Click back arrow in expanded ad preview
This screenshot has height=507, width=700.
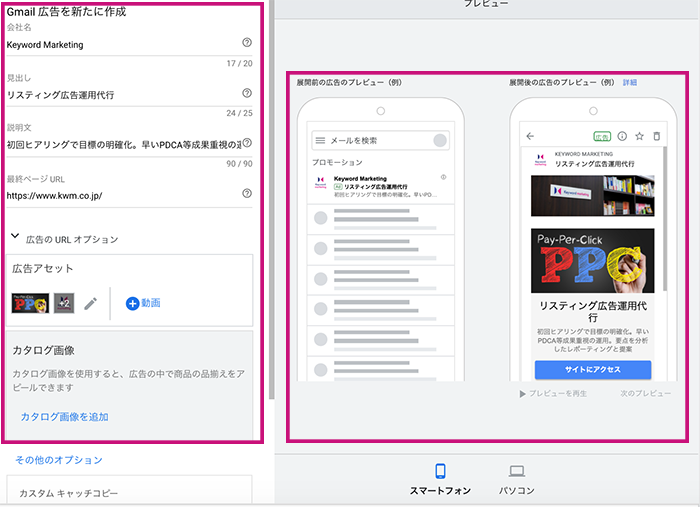pyautogui.click(x=530, y=136)
